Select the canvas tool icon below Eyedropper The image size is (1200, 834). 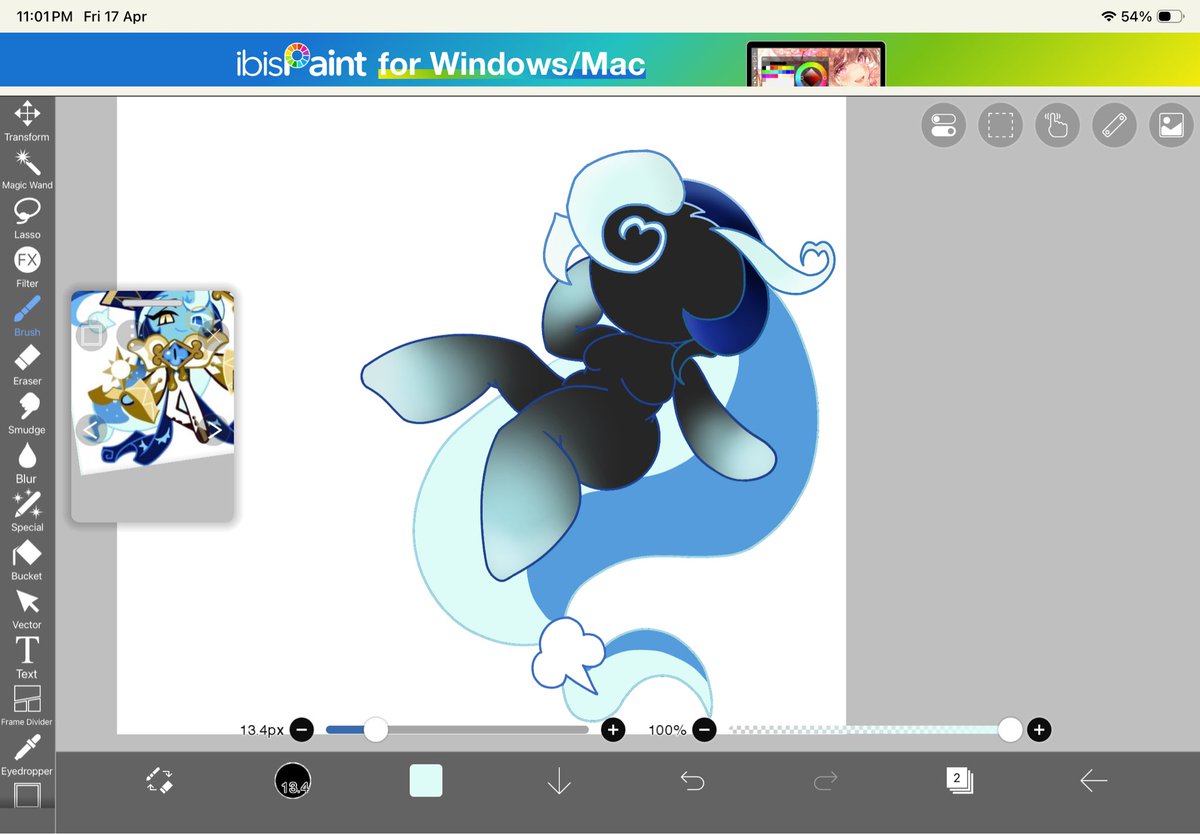point(27,796)
